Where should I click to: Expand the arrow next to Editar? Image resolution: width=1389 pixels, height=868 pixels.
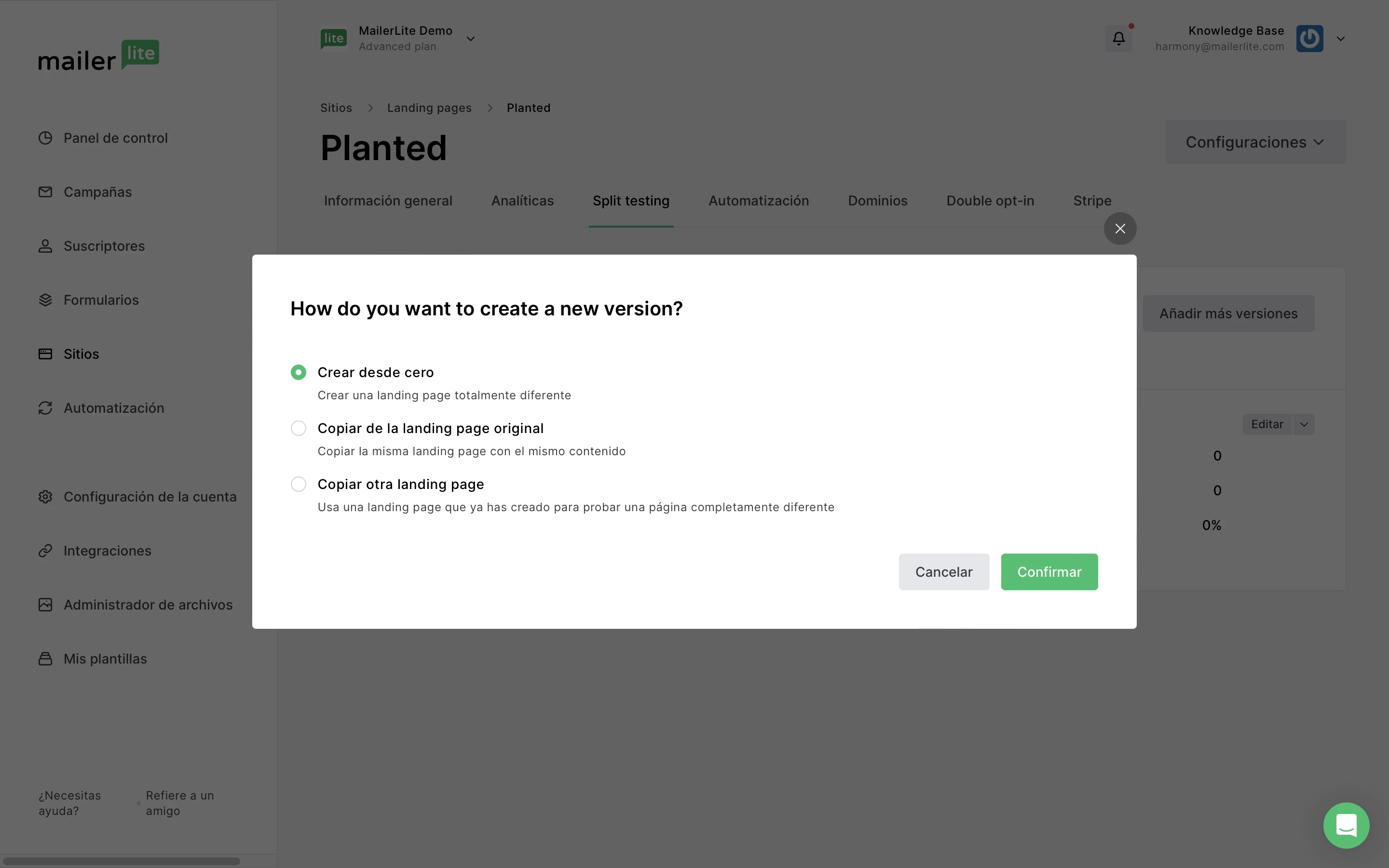click(x=1304, y=424)
